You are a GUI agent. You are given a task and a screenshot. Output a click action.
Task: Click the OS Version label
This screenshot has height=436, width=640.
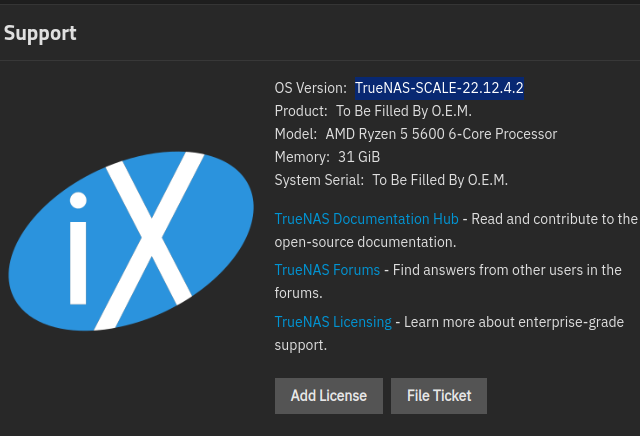pyautogui.click(x=310, y=88)
